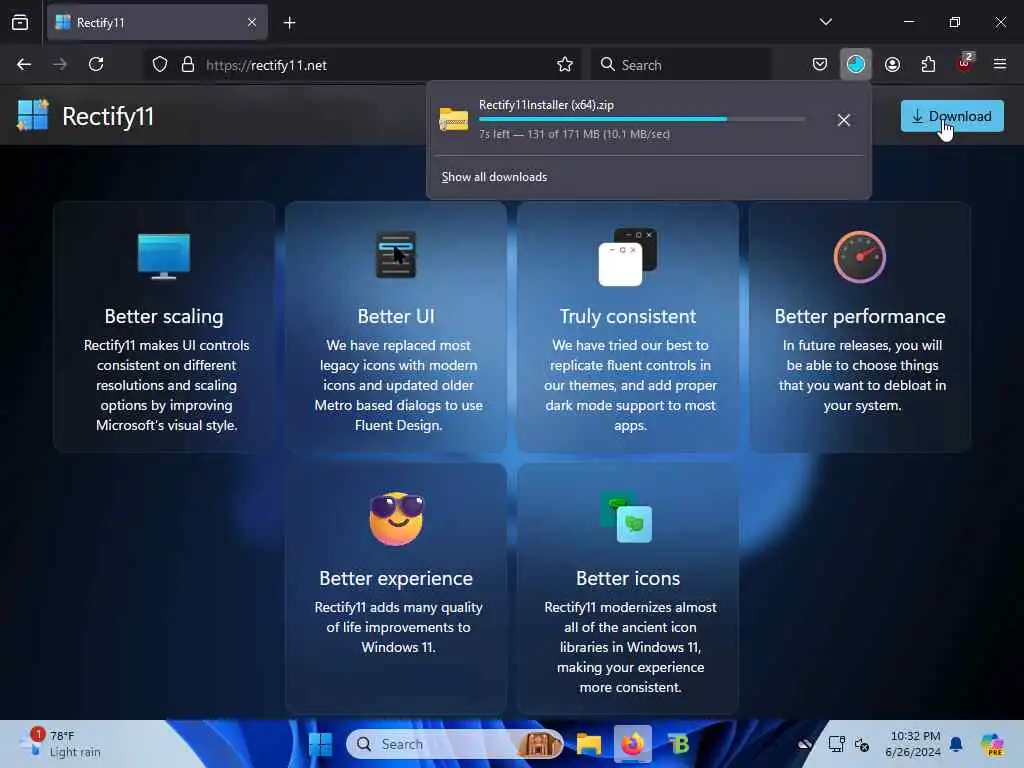Save page to Pocket

click(820, 65)
